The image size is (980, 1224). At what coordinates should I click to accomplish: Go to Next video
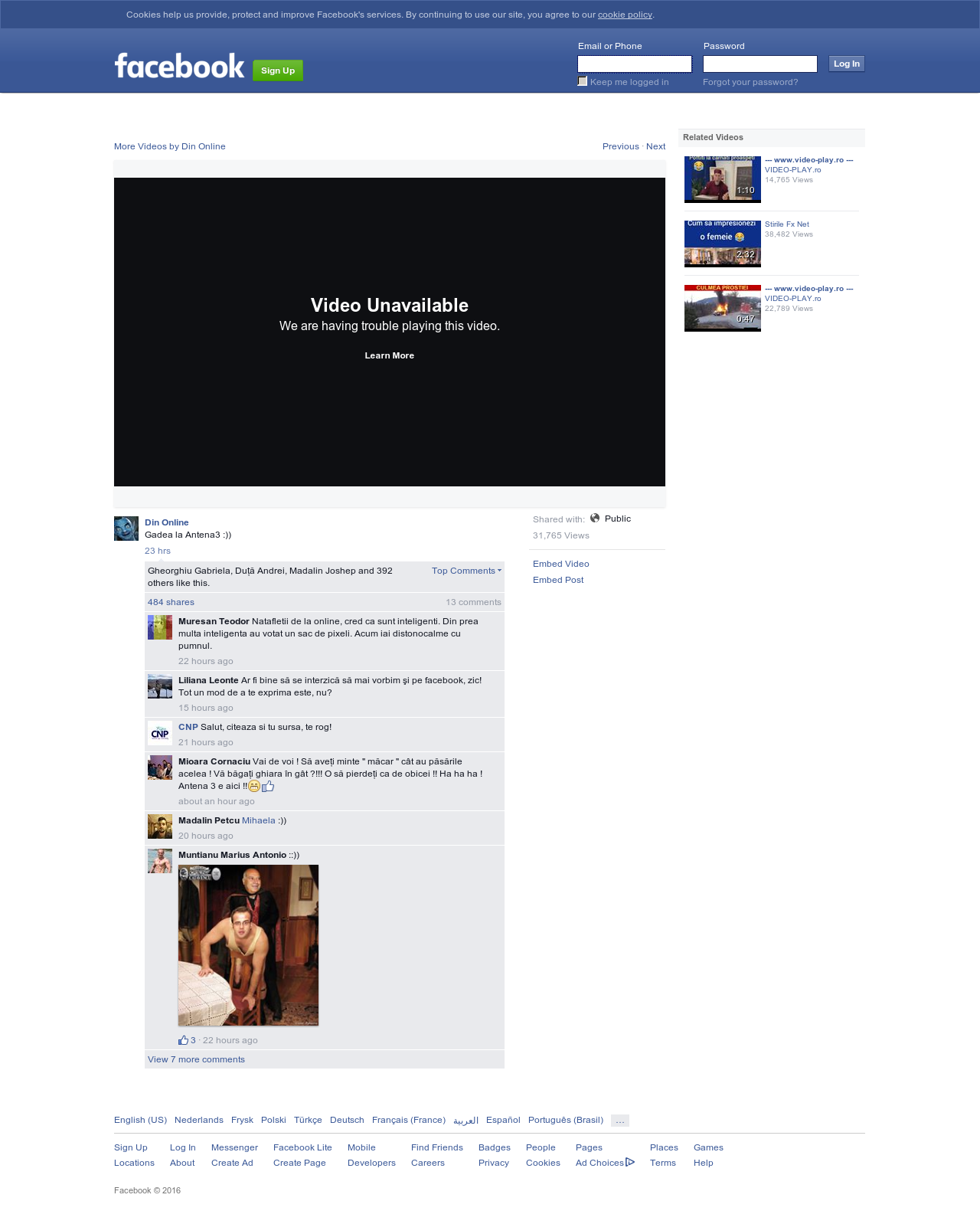(x=655, y=146)
